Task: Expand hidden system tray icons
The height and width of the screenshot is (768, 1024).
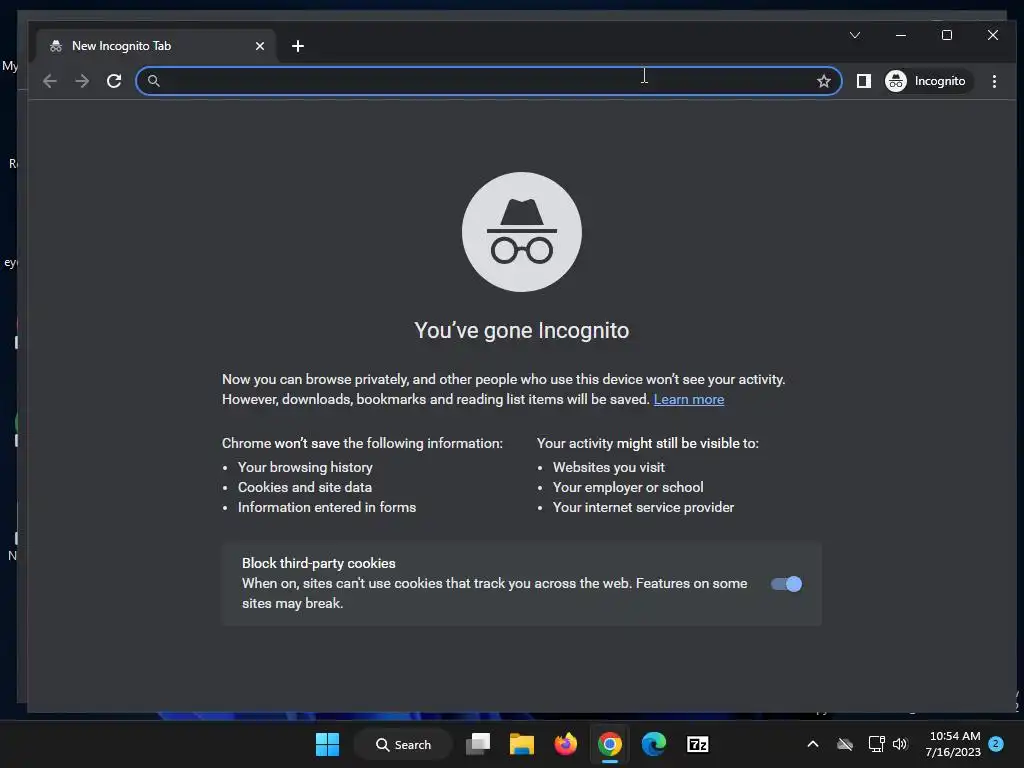Action: (813, 744)
